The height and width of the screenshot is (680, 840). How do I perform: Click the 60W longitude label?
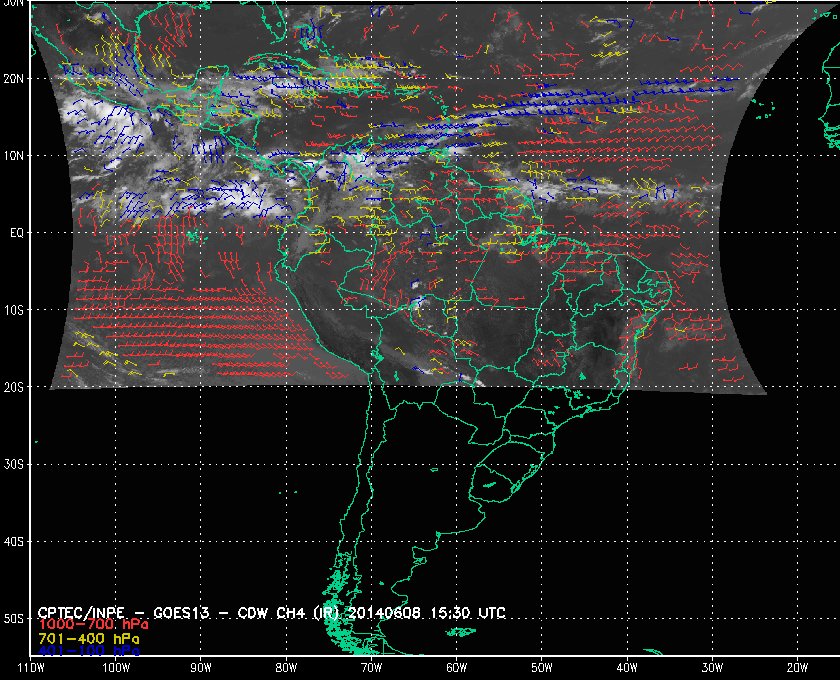pos(456,668)
